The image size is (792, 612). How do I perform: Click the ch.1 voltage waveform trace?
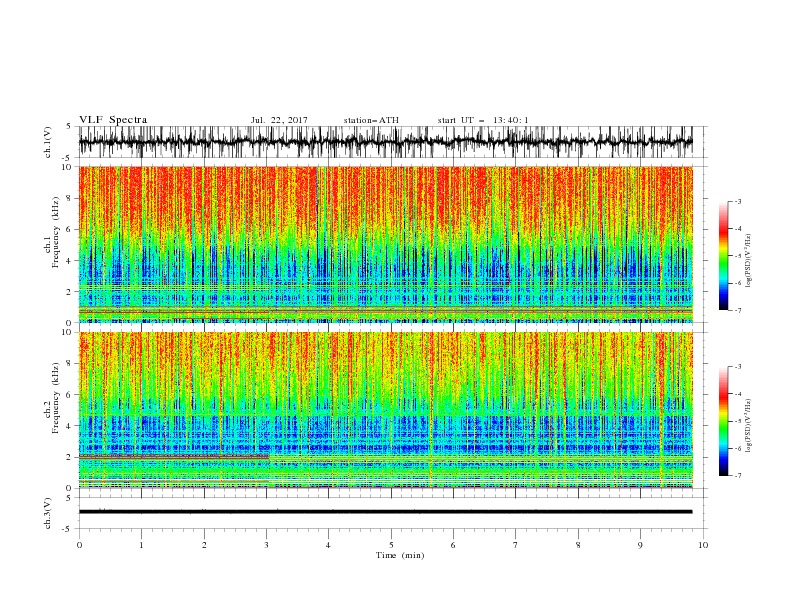385,142
